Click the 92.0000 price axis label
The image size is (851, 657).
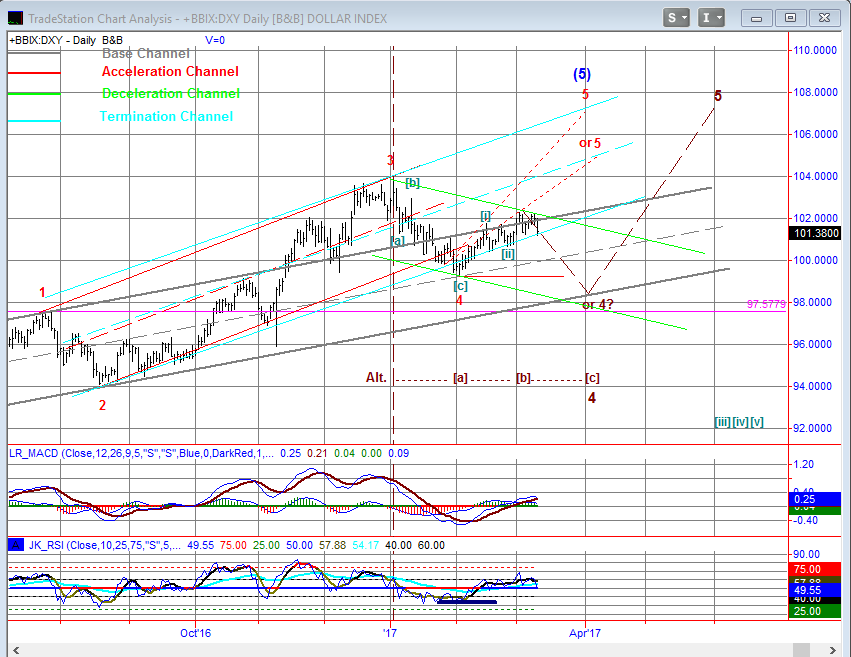point(812,428)
